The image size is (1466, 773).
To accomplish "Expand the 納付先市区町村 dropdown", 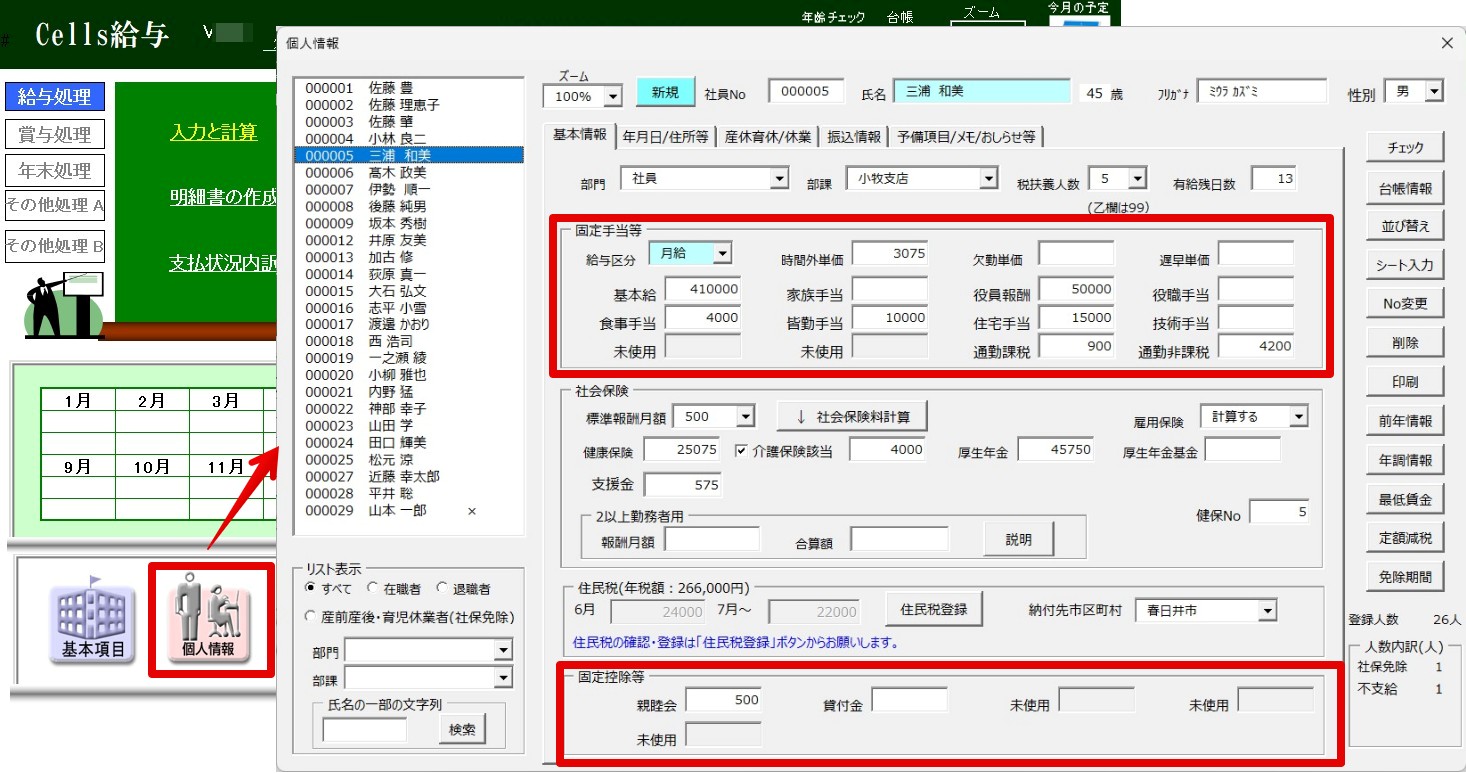I will click(x=1267, y=610).
